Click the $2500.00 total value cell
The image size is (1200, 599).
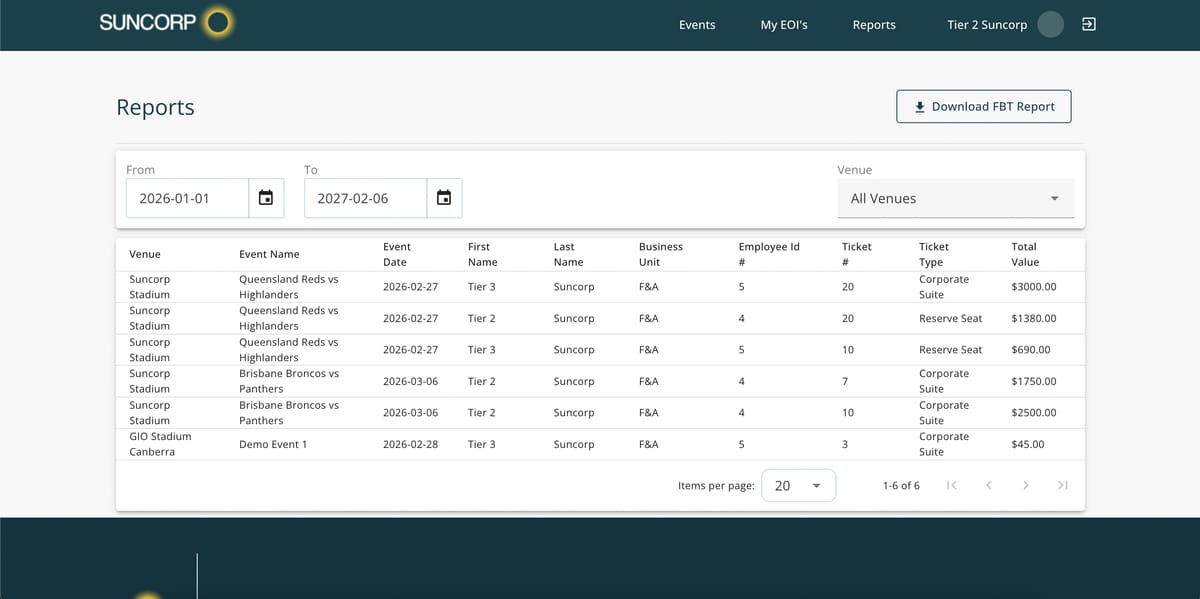click(1034, 413)
